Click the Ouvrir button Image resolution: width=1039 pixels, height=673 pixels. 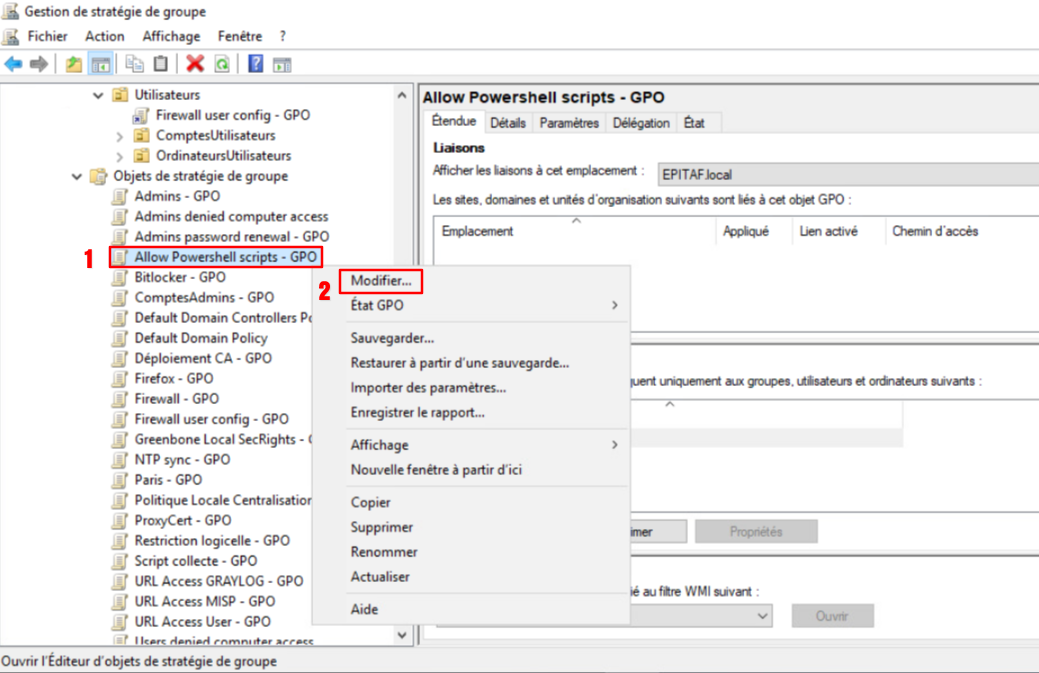(x=832, y=616)
